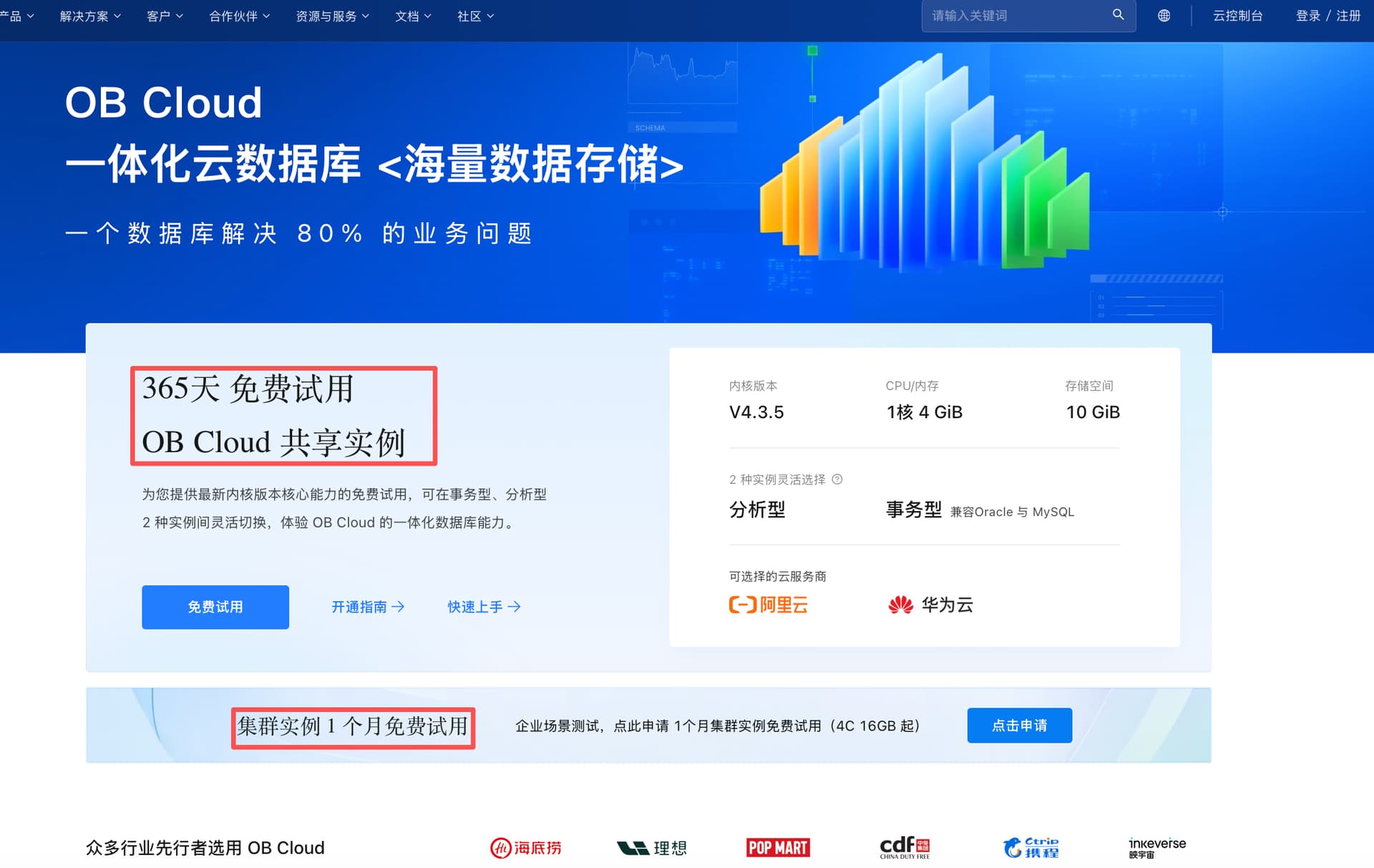Click the 海底捞 customer logo
This screenshot has height=868, width=1374.
[x=526, y=848]
